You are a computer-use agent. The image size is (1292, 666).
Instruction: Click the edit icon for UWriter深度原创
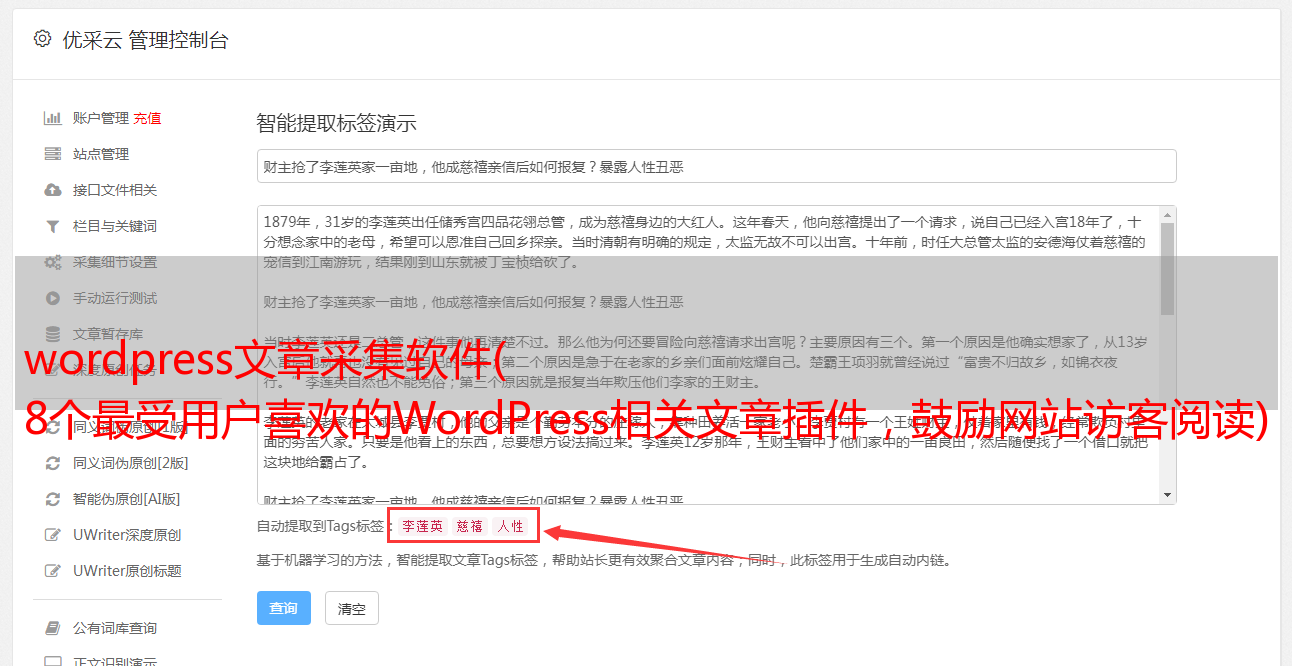pyautogui.click(x=53, y=535)
